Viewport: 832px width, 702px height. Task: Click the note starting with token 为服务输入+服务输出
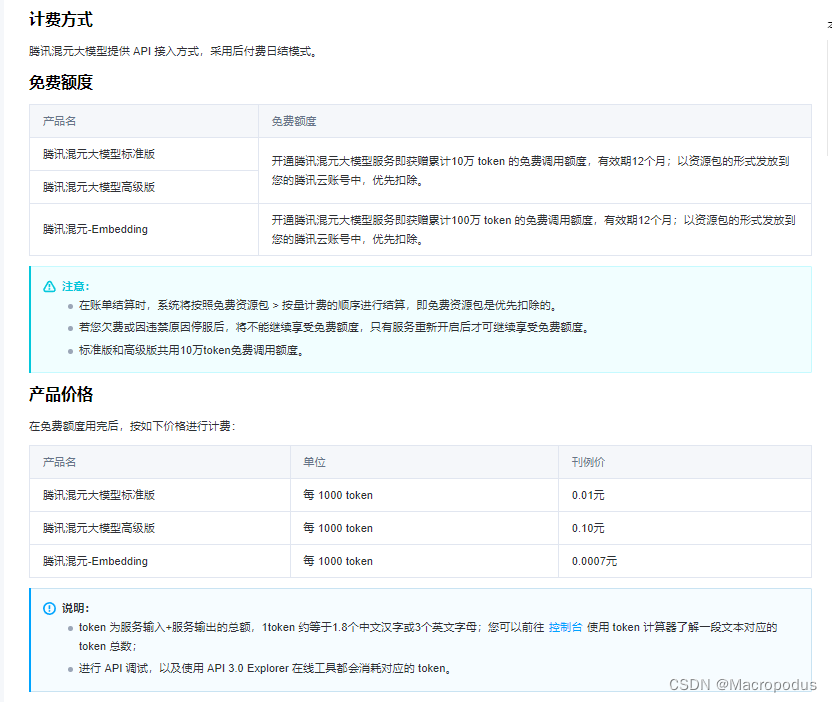pos(428,637)
